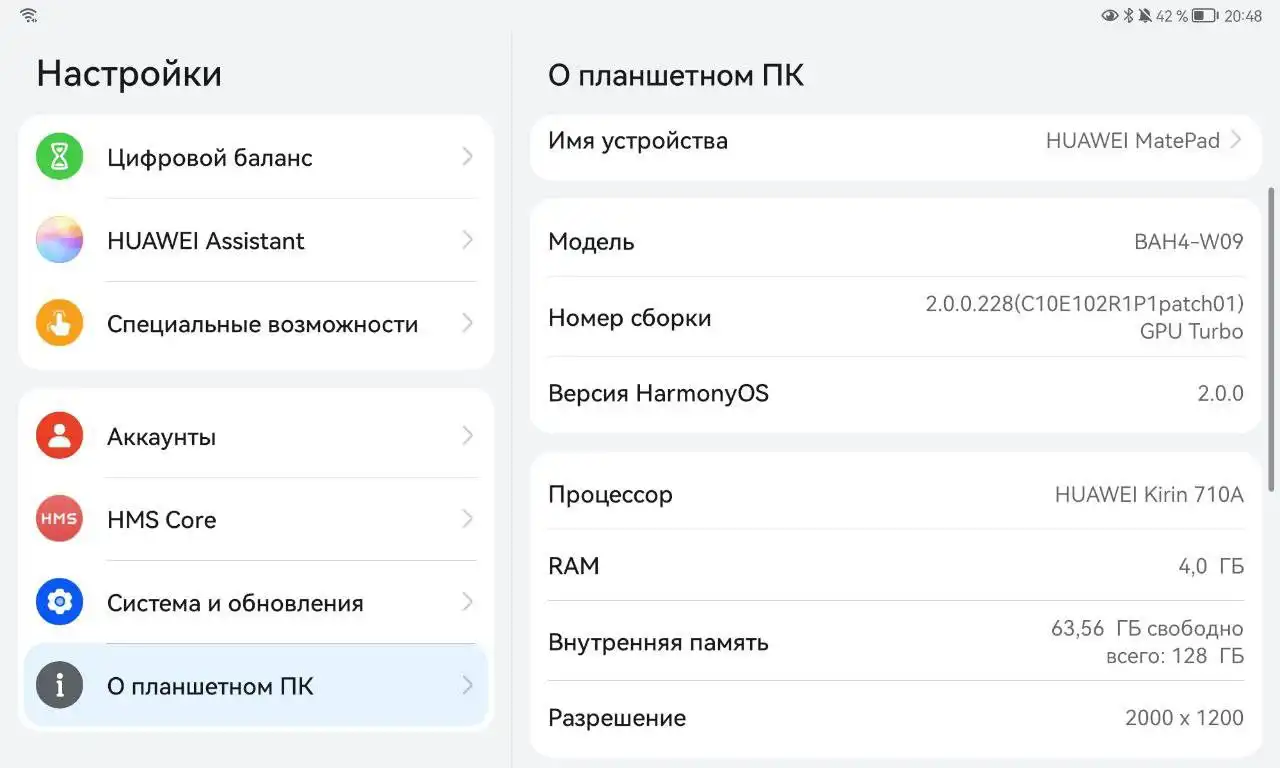
Task: Click the Специальные возможности hand icon
Action: coord(59,323)
